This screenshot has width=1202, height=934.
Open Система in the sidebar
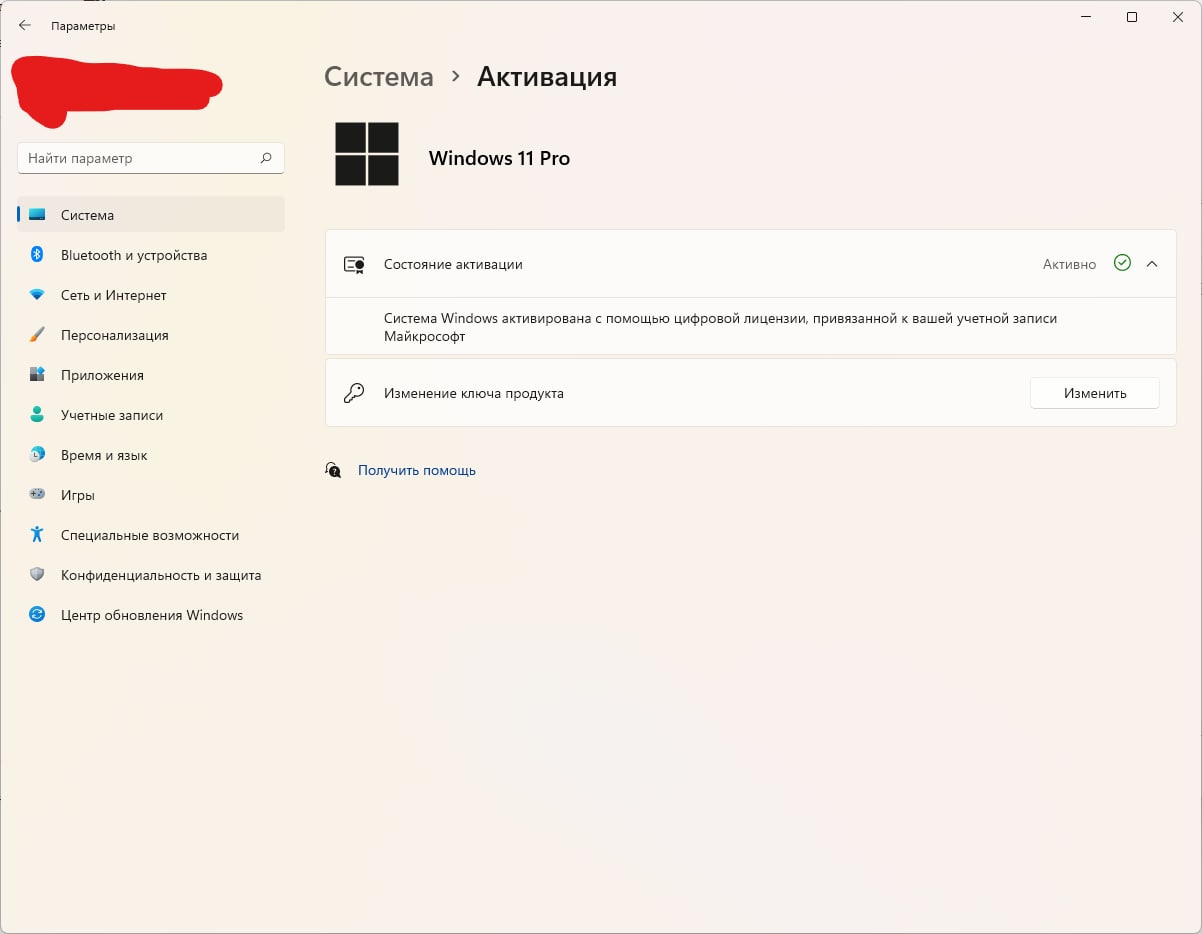(151, 215)
